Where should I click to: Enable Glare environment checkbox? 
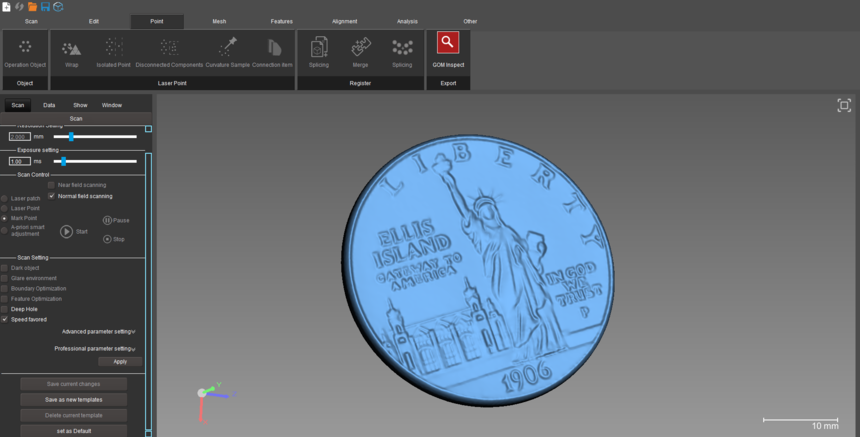4,278
